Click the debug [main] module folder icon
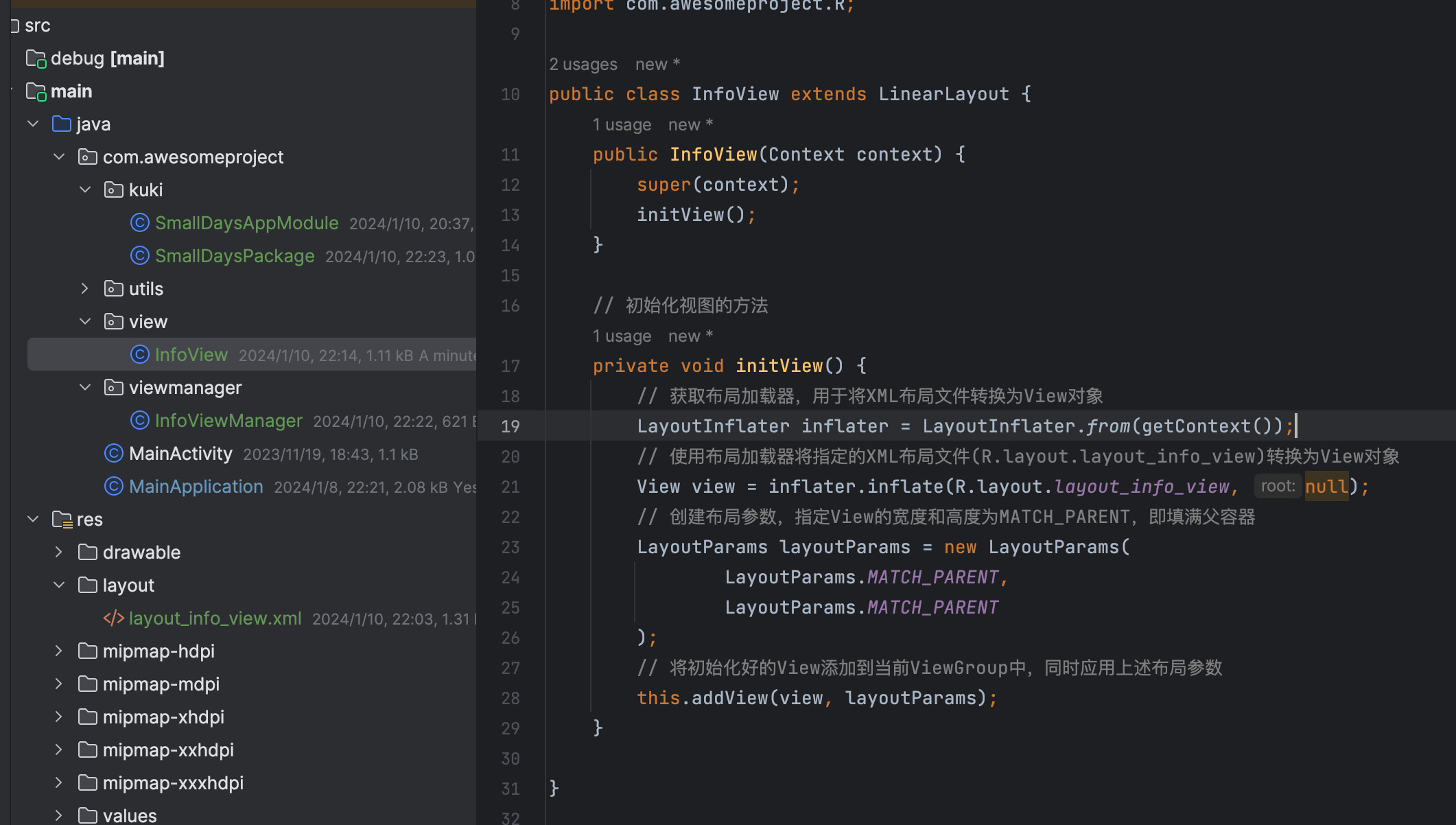This screenshot has width=1456, height=825. (36, 59)
